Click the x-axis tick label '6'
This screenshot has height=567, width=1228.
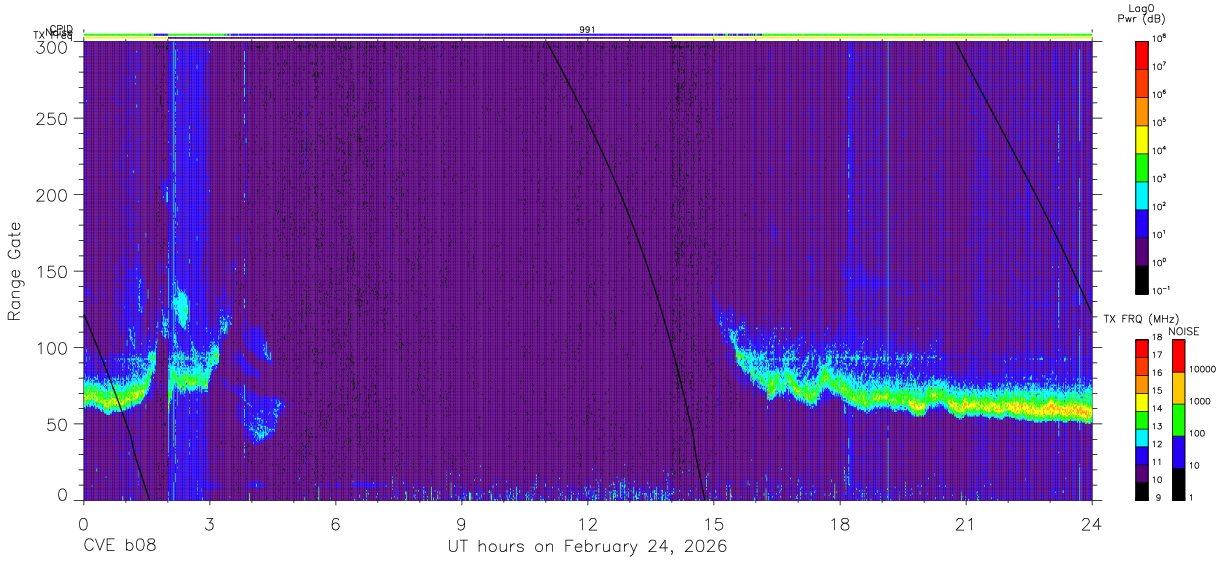pos(335,523)
